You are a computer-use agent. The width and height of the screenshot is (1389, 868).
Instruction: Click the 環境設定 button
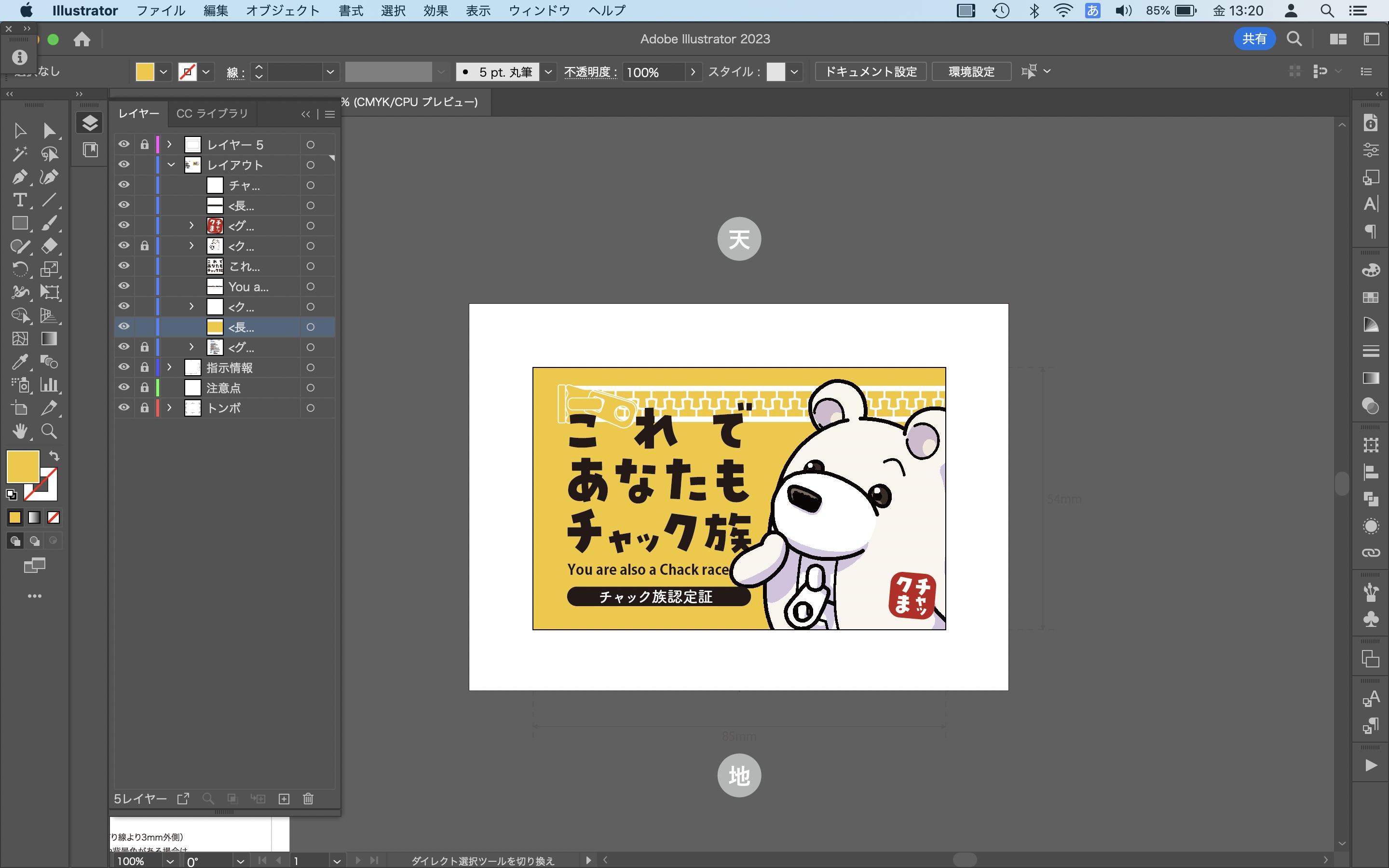click(971, 72)
